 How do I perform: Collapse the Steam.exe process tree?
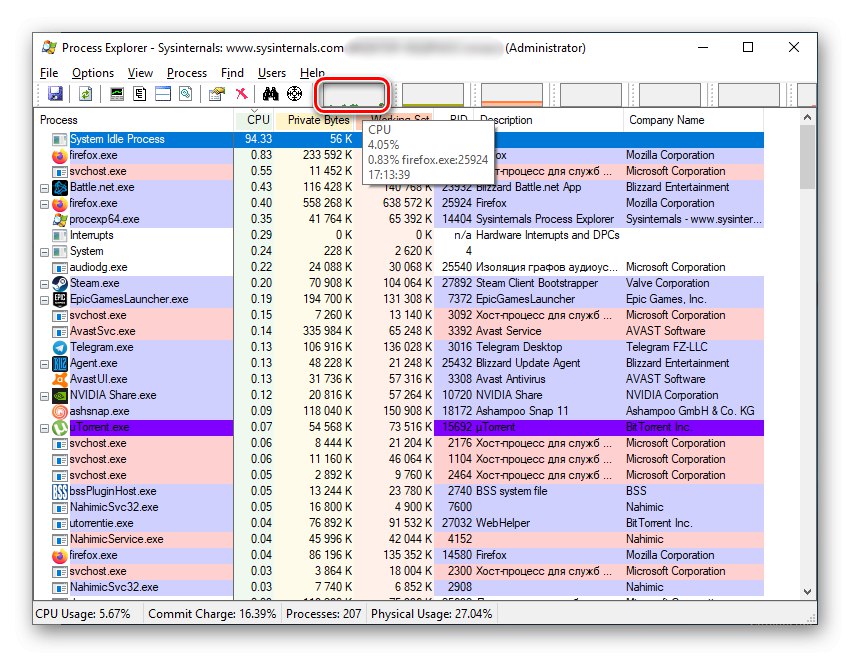pyautogui.click(x=44, y=283)
